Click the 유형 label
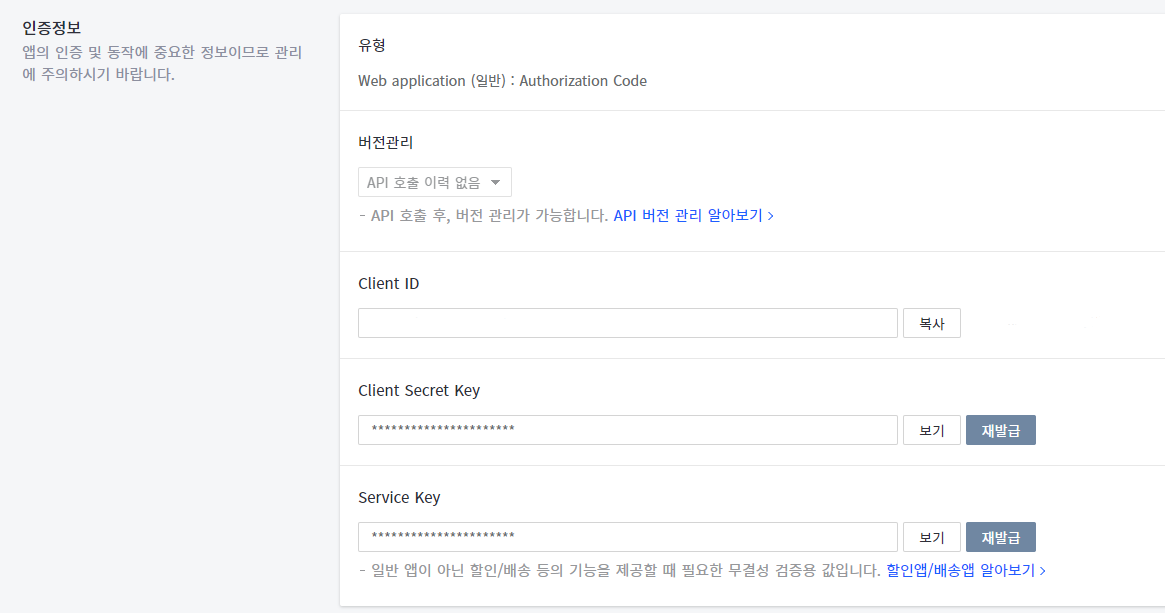Screen dimensions: 1165x613 pyautogui.click(x=372, y=45)
